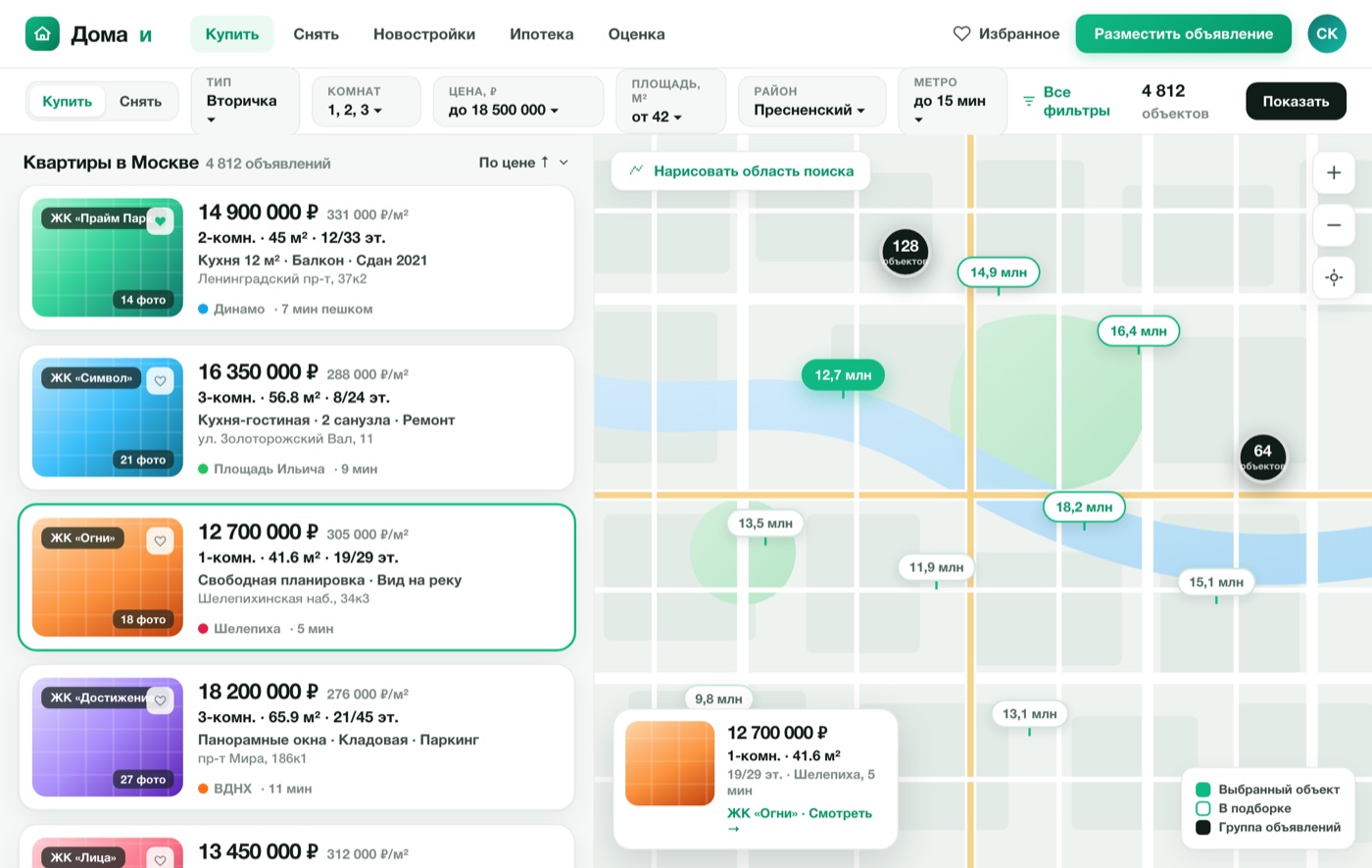Click the Площадь Ильича metro station text
The height and width of the screenshot is (868, 1372).
tap(269, 469)
